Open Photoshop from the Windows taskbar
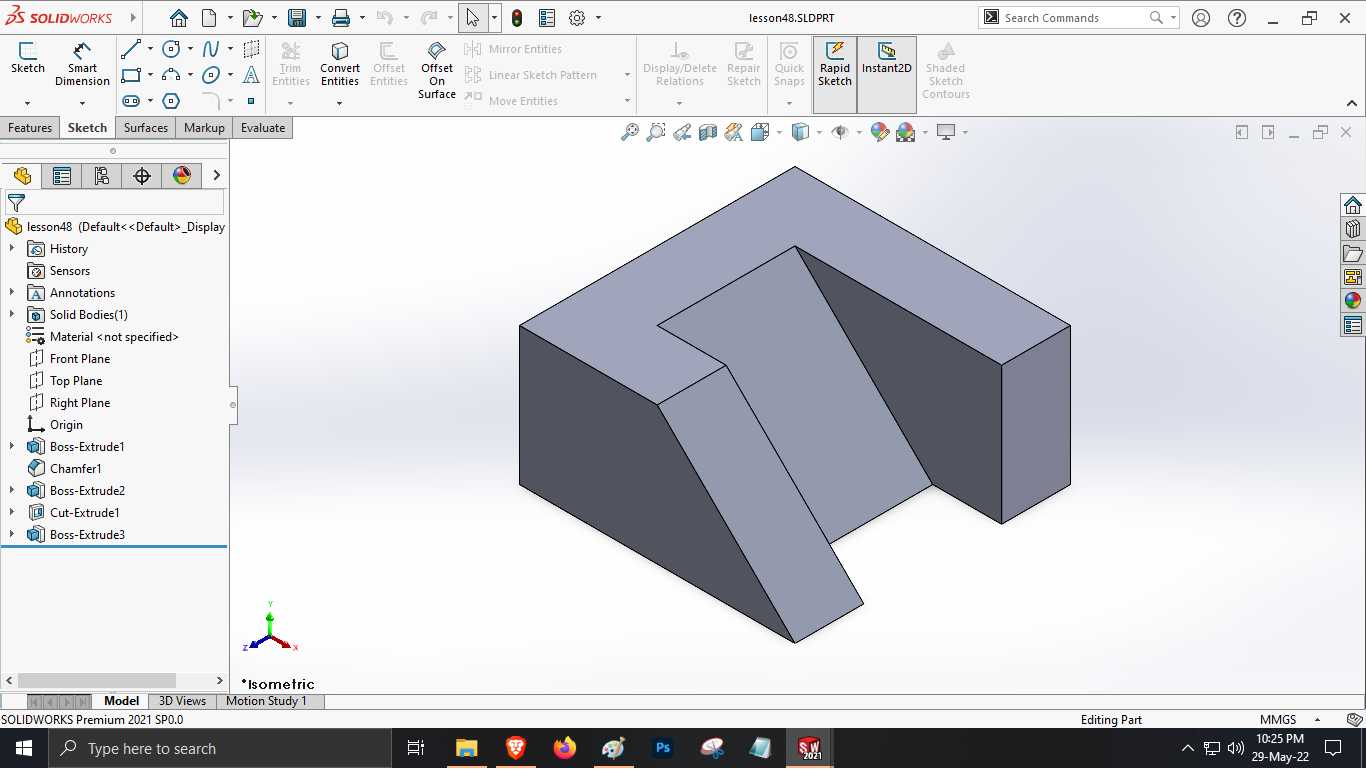Screen dimensions: 1366x780 pyautogui.click(x=662, y=748)
